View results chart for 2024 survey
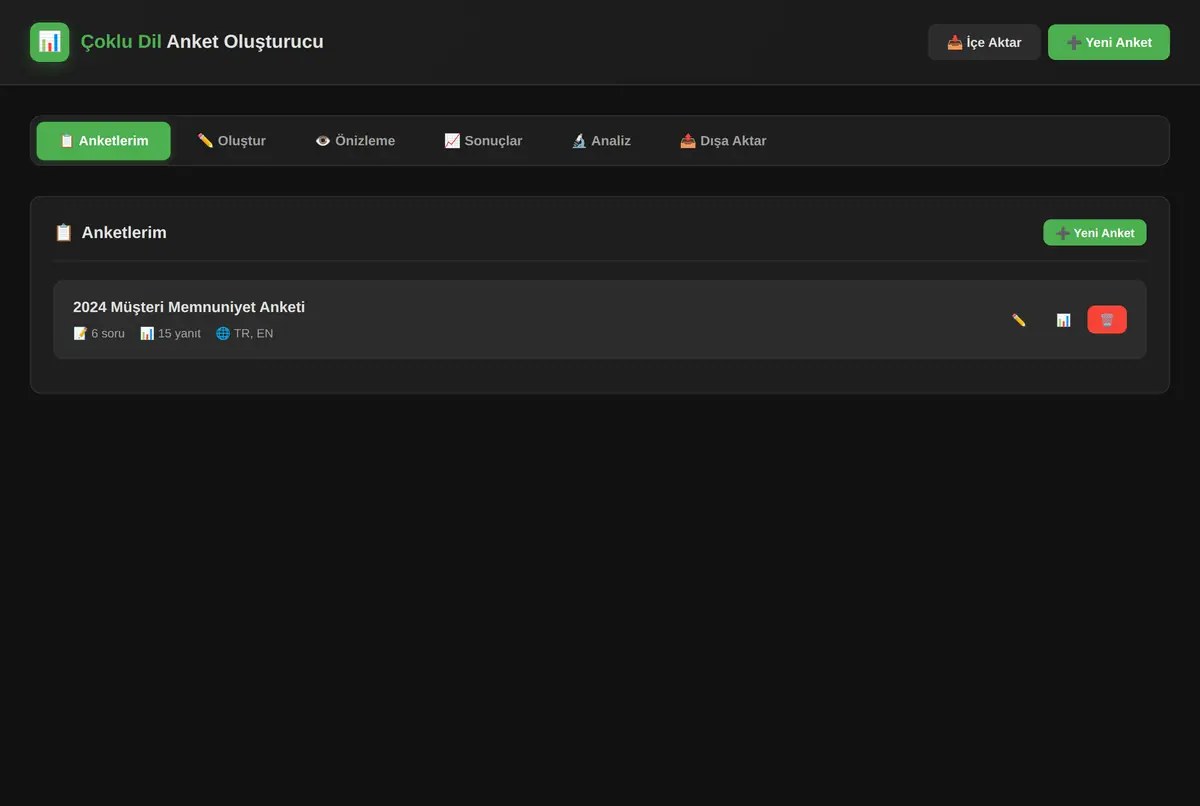This screenshot has height=806, width=1200. pyautogui.click(x=1063, y=320)
